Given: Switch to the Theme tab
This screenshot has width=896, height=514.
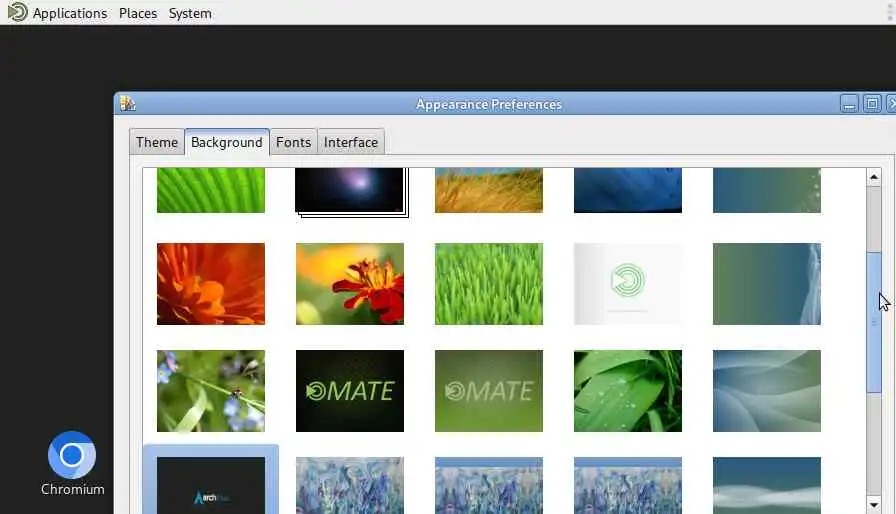Looking at the screenshot, I should point(157,142).
